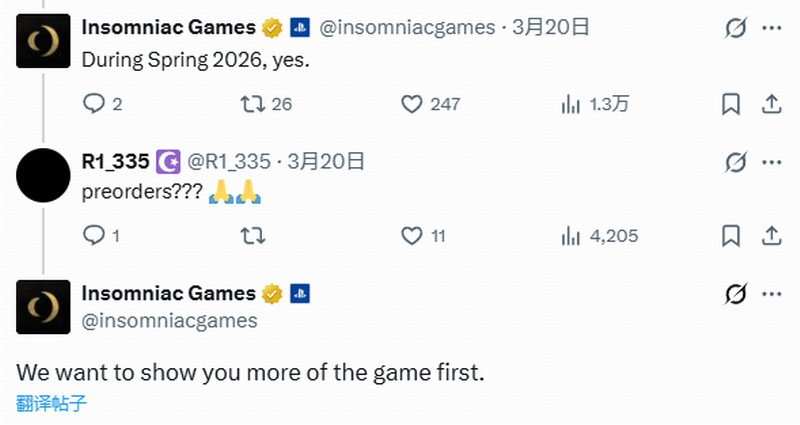Viewport: 800px width, 425px height.
Task: View analytics on the Spring 2026 tweet
Action: 571,103
